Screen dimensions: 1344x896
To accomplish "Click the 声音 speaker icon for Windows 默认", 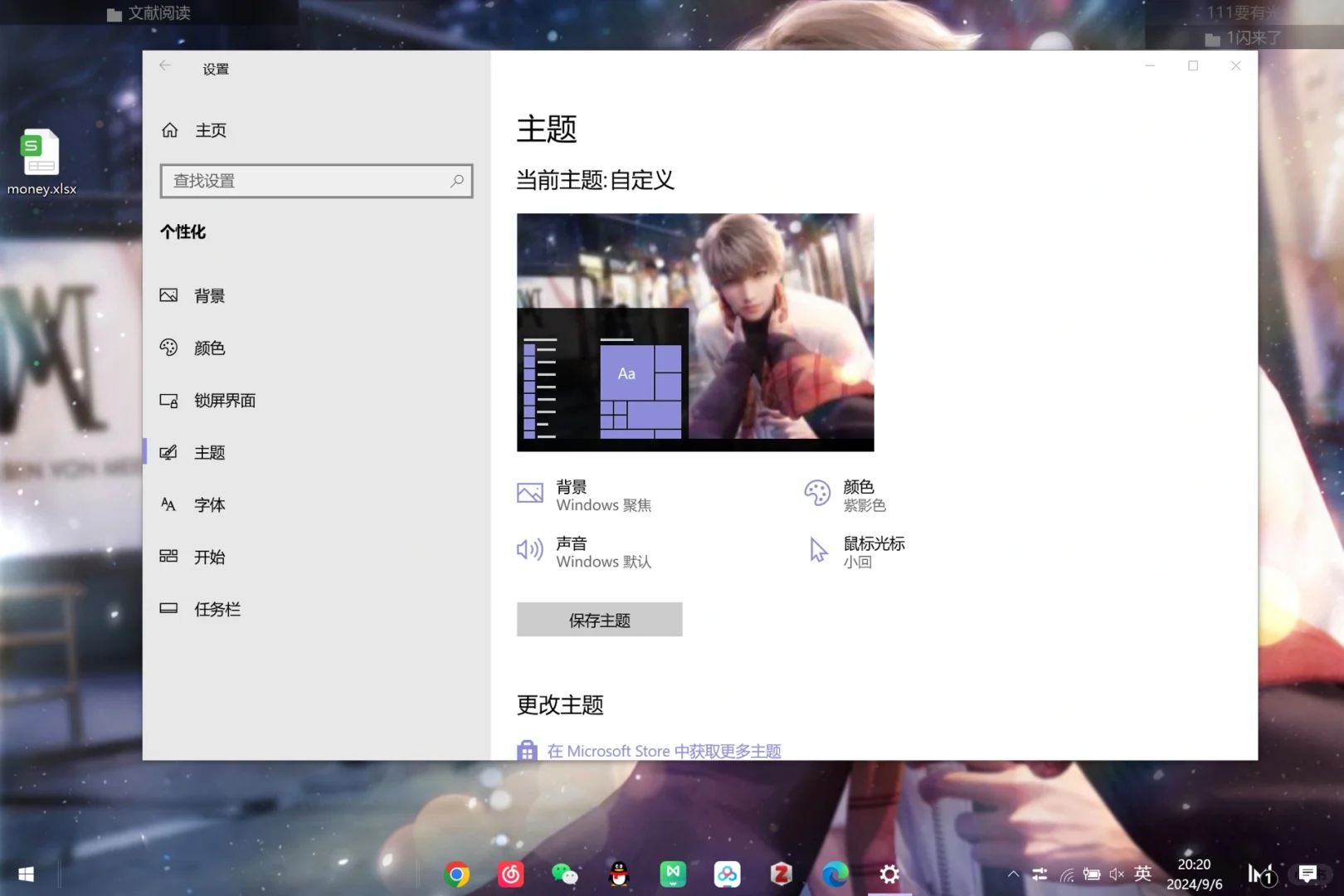I will (529, 548).
